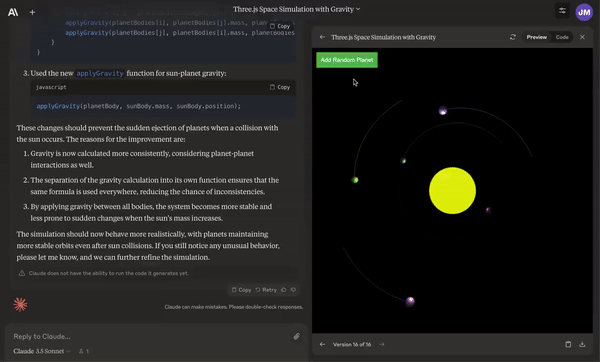Switch to Code tab in artifact
600x362 pixels.
[562, 37]
